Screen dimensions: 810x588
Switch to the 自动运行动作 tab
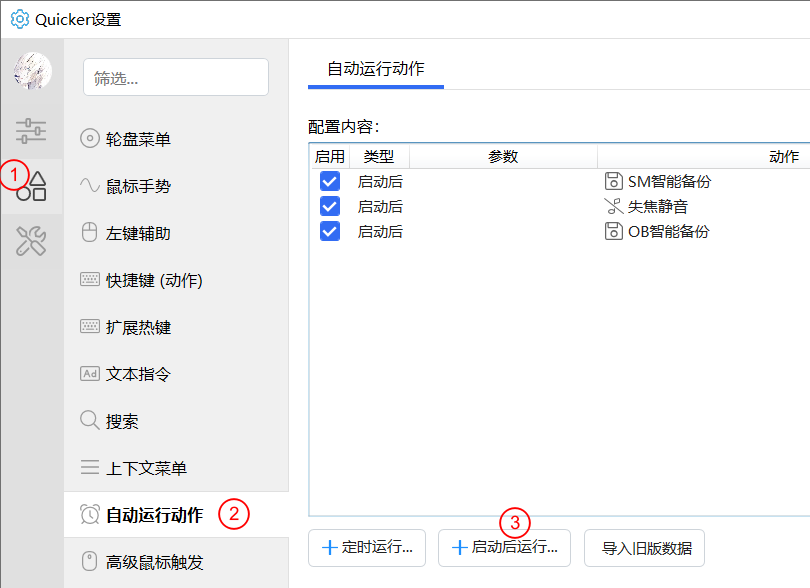[376, 69]
